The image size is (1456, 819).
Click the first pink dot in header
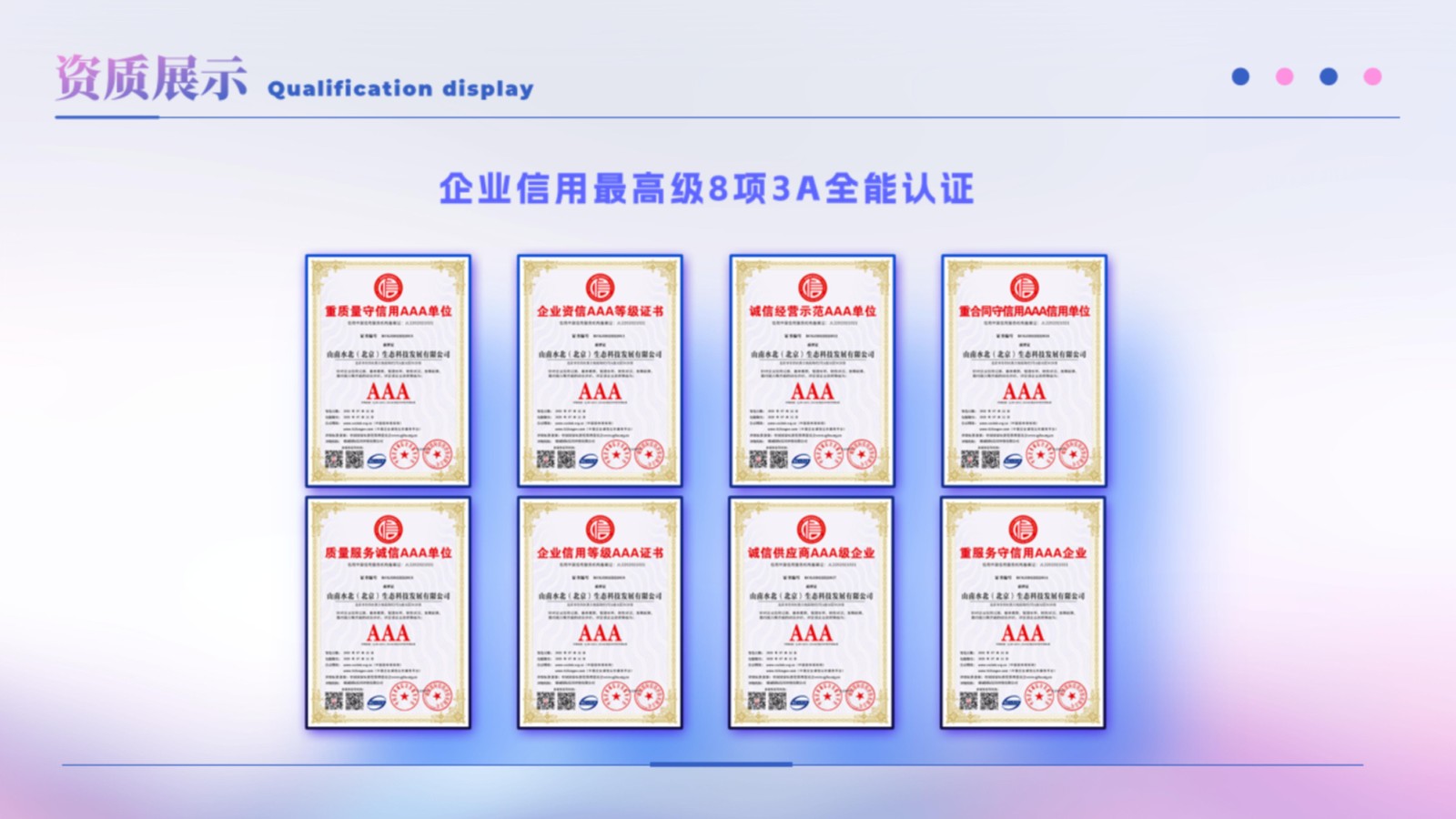point(1284,77)
